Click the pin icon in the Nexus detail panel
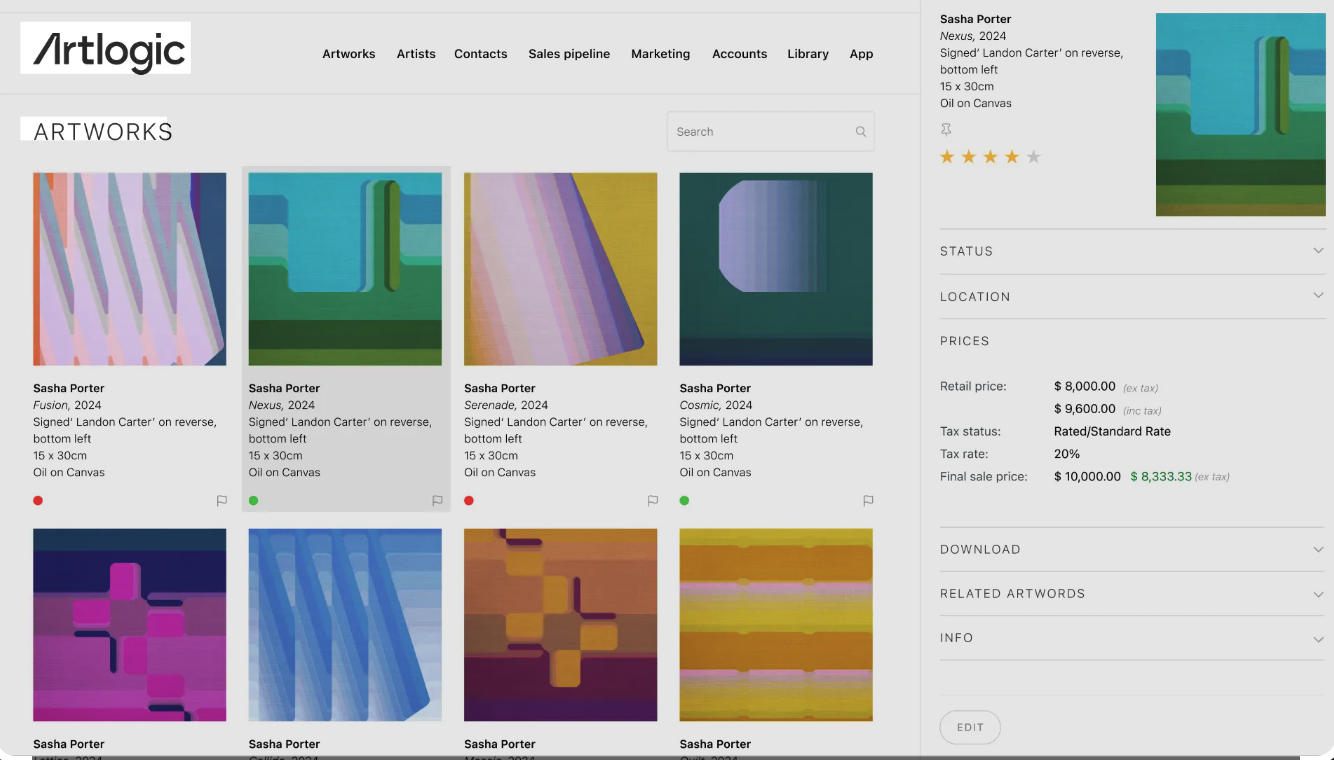Screen dimensions: 1334x760 coord(946,130)
